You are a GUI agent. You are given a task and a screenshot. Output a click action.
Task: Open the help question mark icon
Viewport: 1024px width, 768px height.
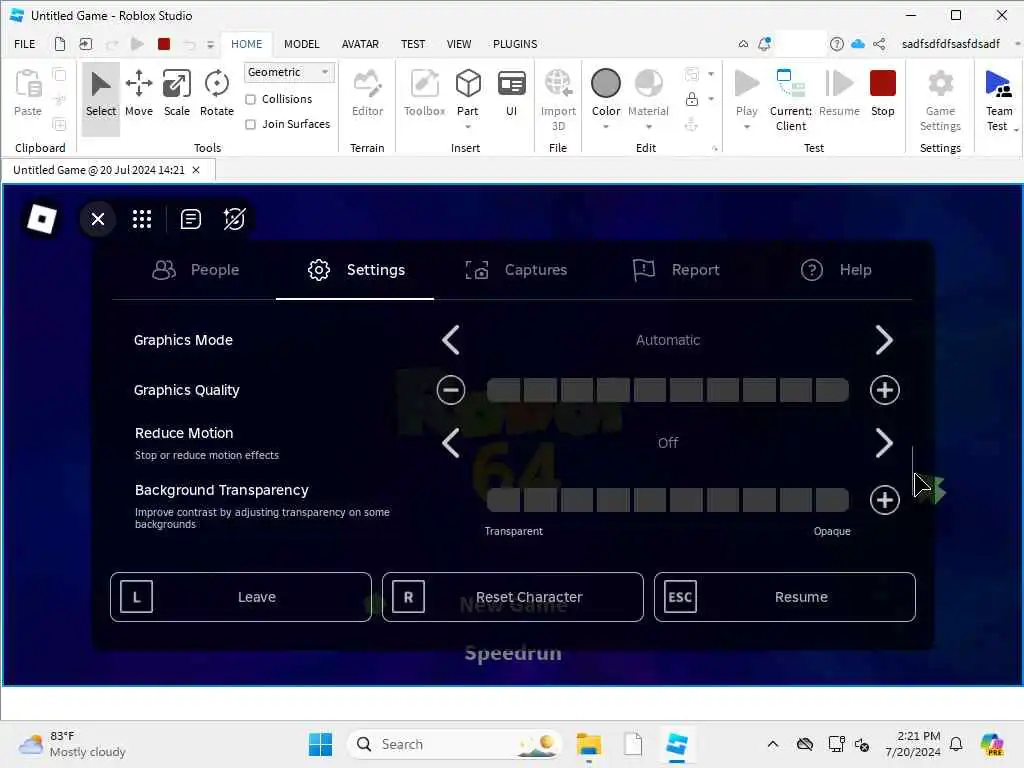(837, 44)
